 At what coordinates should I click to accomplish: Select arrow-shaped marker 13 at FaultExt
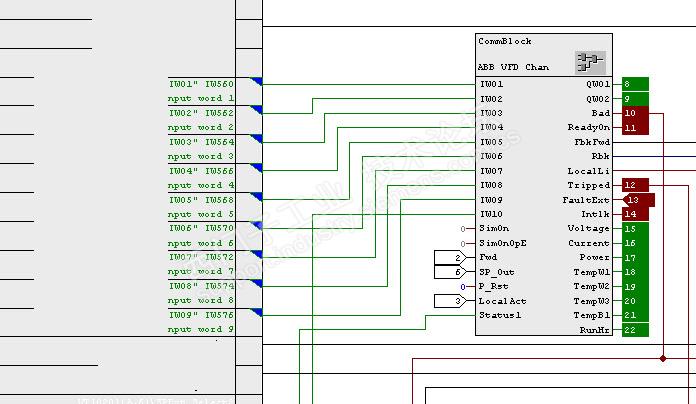639,200
